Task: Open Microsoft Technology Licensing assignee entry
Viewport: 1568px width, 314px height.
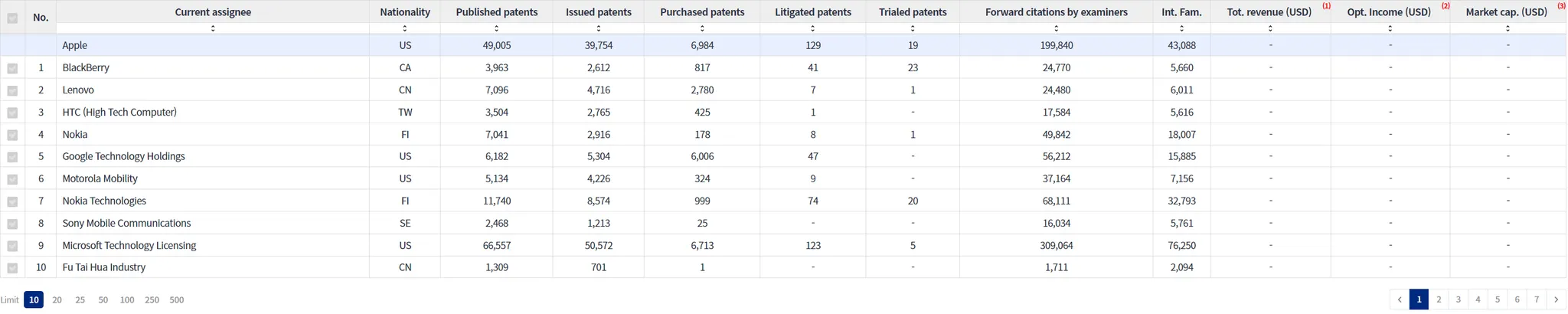Action: (129, 246)
